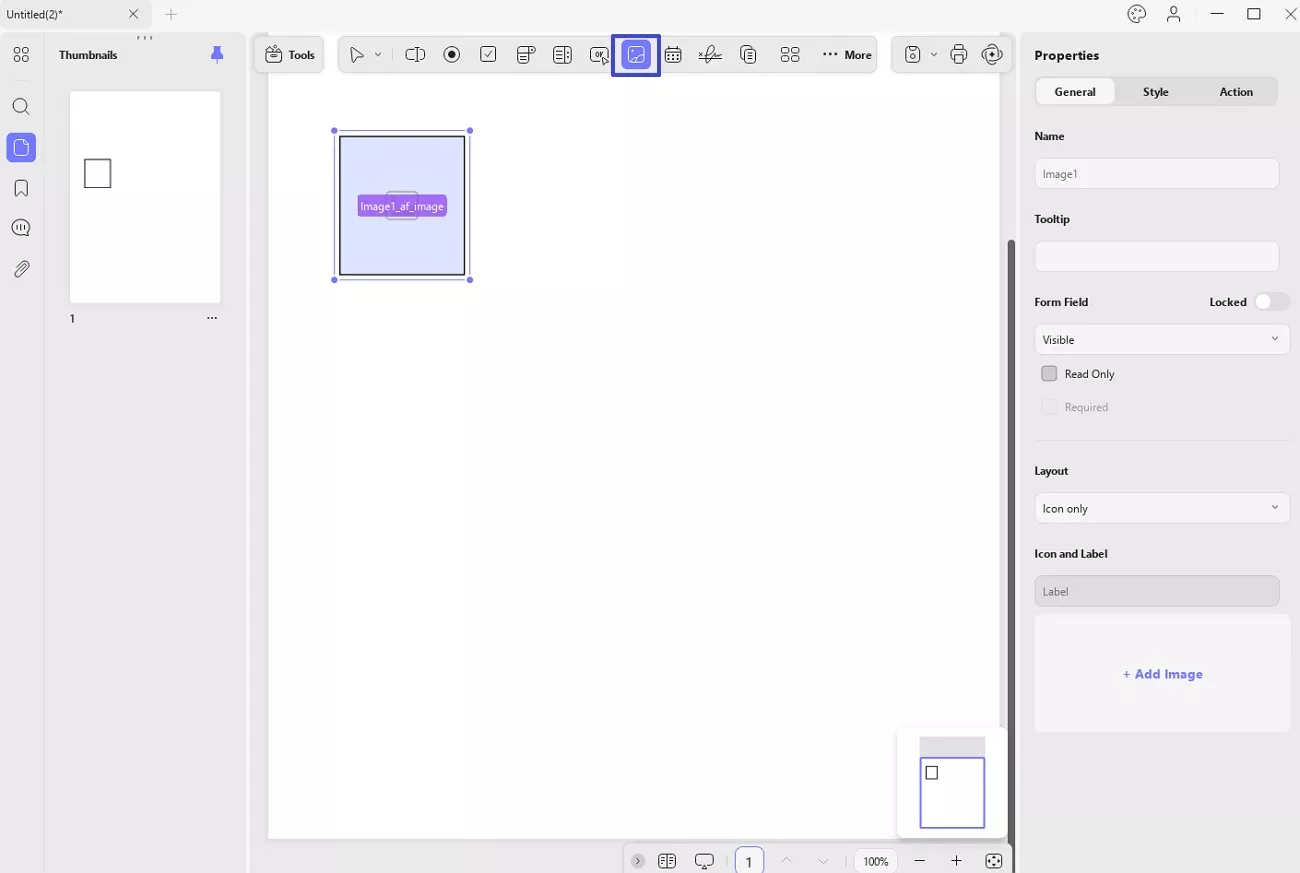Open the home grid icon in sidebar

pos(21,55)
